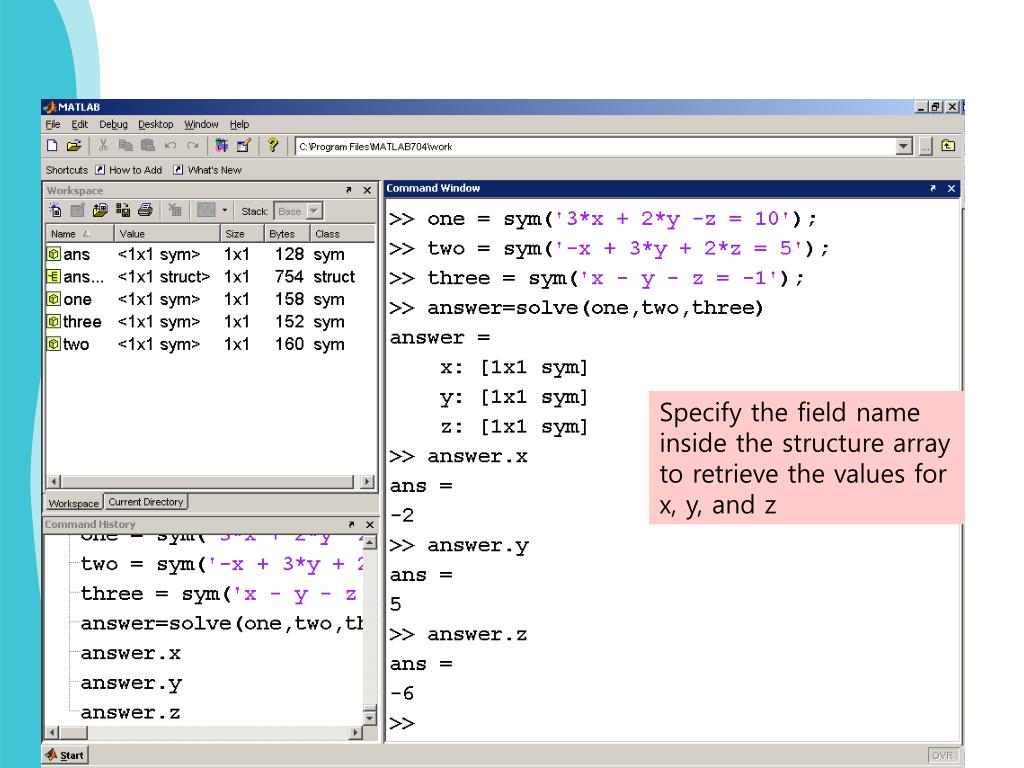Launch Simulink from the toolbar
This screenshot has width=1024, height=768.
221,146
